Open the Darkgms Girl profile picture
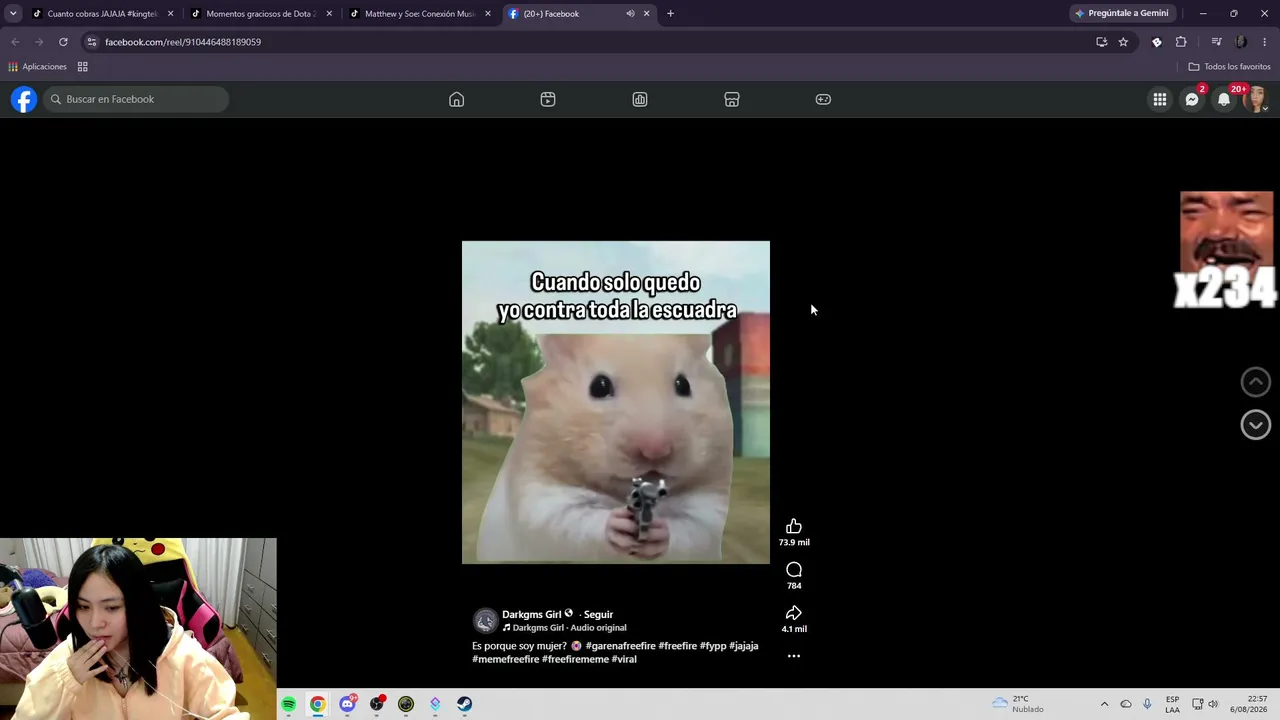Image resolution: width=1280 pixels, height=720 pixels. click(x=485, y=621)
